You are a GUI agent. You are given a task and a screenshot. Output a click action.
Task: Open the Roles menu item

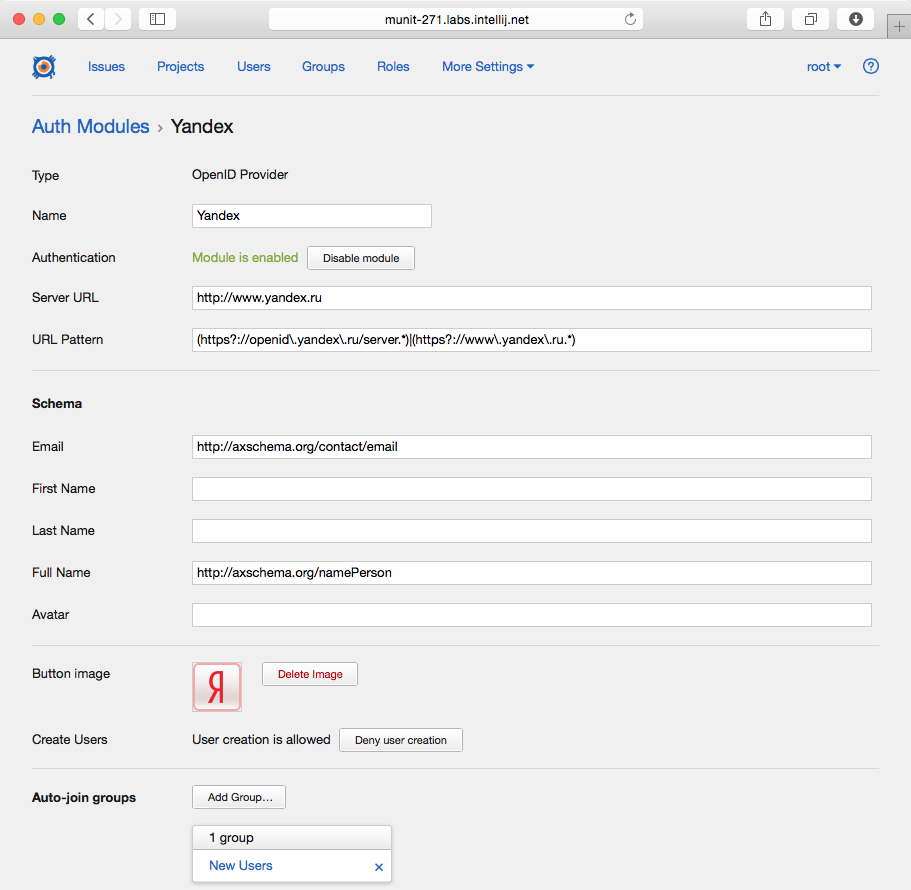[393, 67]
